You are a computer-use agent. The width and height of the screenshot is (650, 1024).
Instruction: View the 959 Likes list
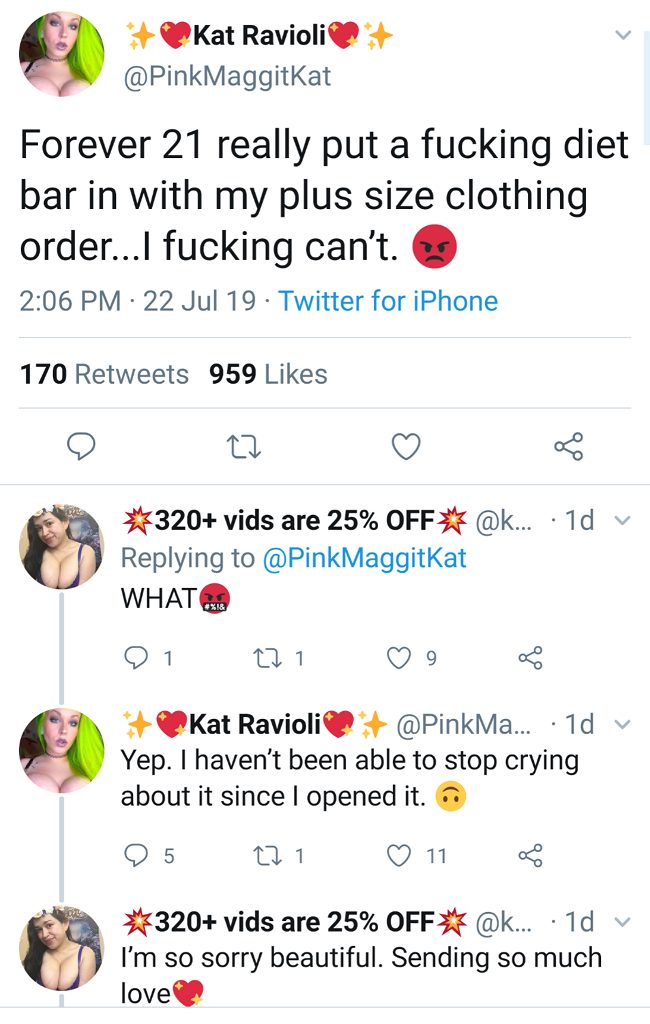tap(268, 374)
